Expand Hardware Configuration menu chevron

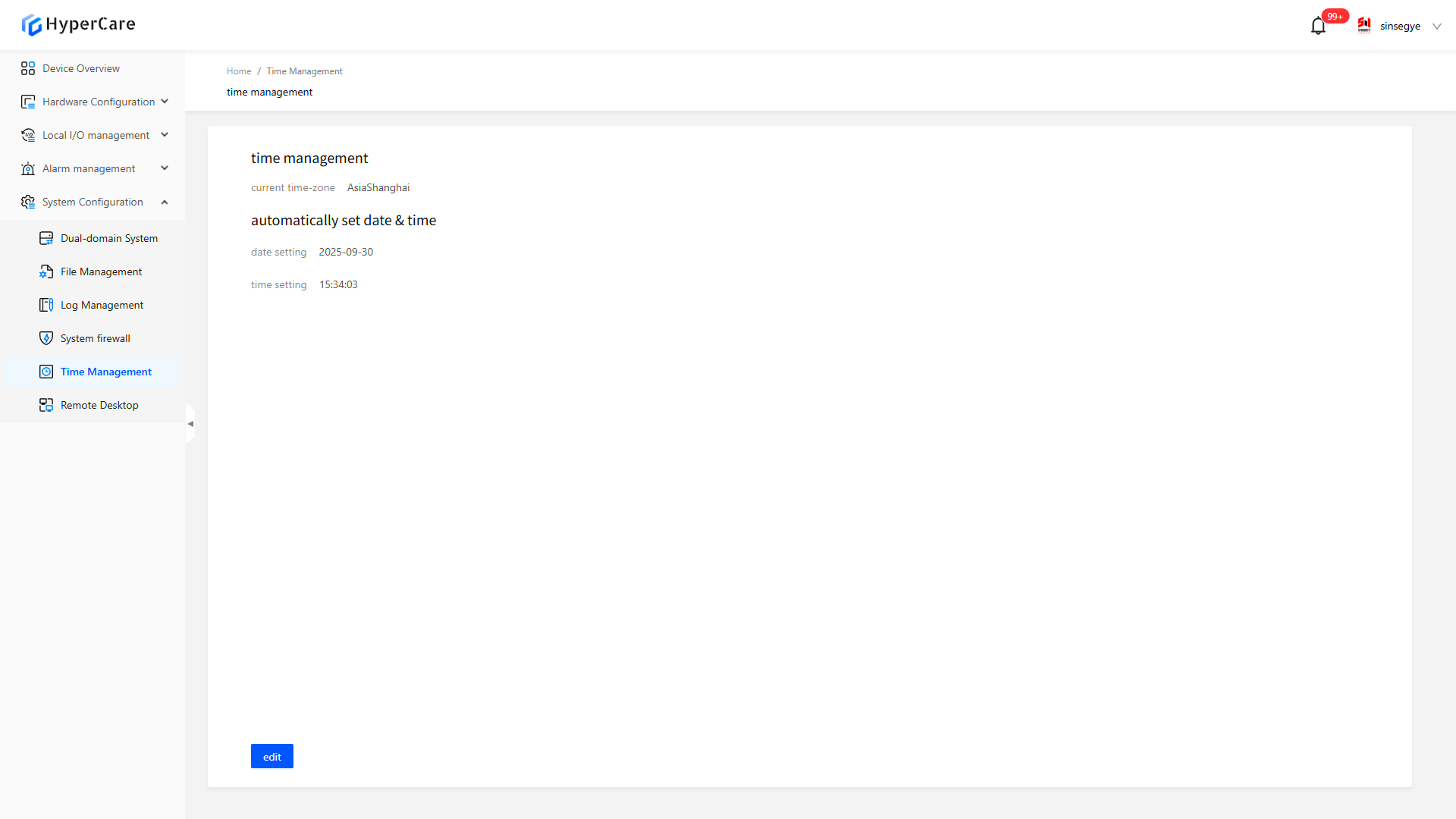165,102
